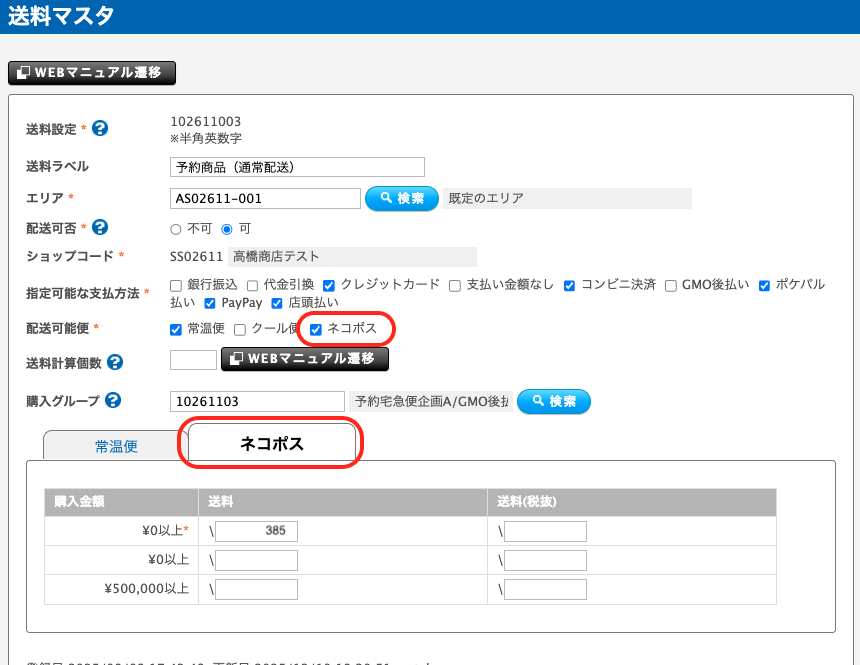
Task: Click help icon beside 配送可否 label
Action: pos(100,228)
